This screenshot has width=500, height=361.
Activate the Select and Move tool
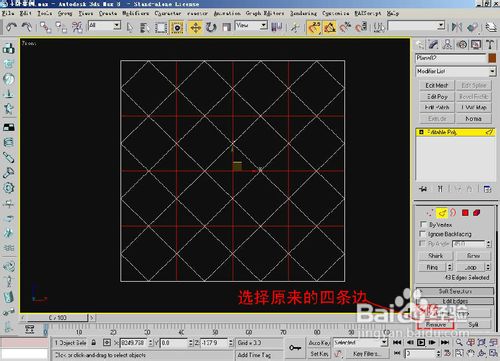point(195,27)
